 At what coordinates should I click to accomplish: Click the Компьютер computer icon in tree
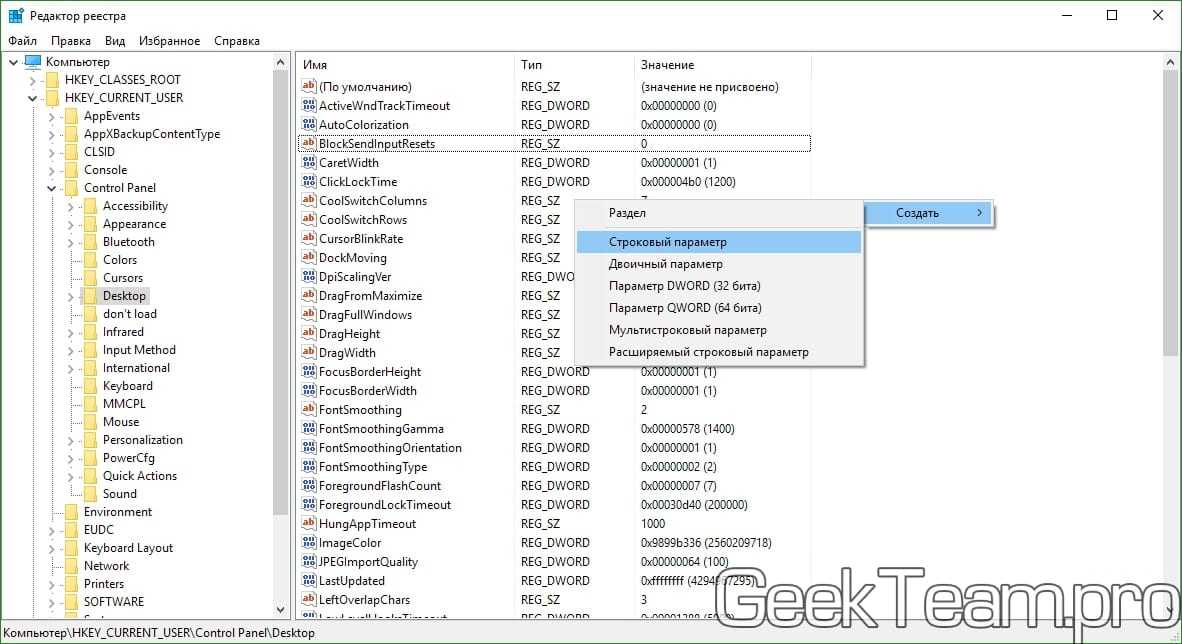coord(32,61)
